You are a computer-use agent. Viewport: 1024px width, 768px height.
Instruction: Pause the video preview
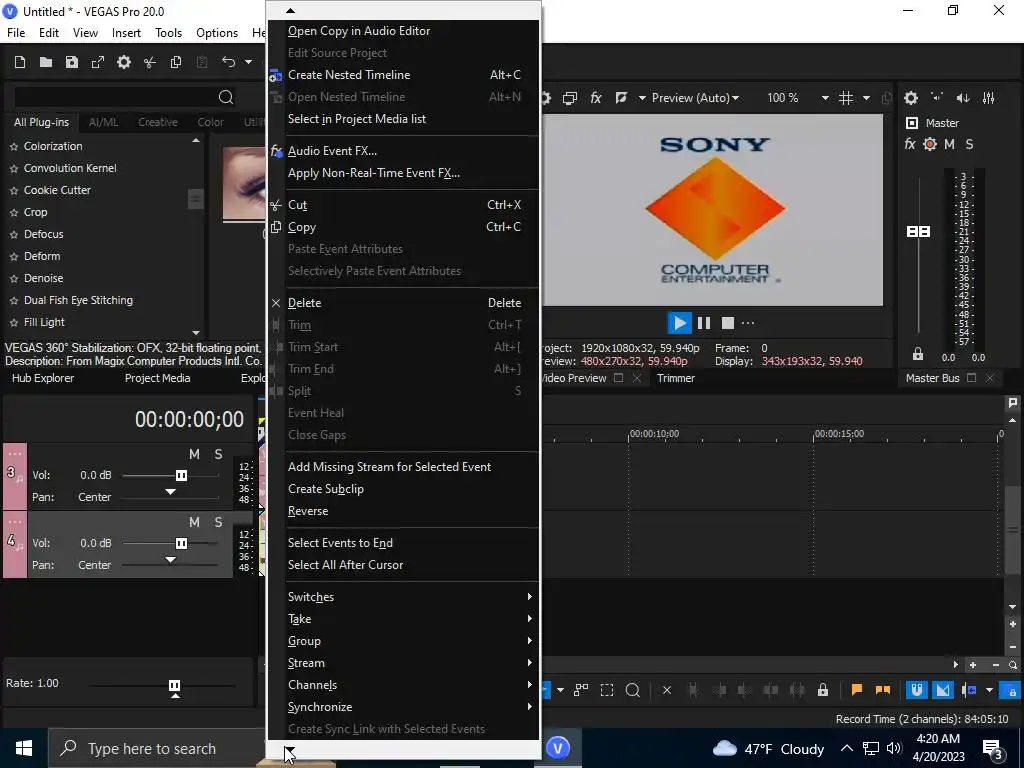tap(704, 323)
